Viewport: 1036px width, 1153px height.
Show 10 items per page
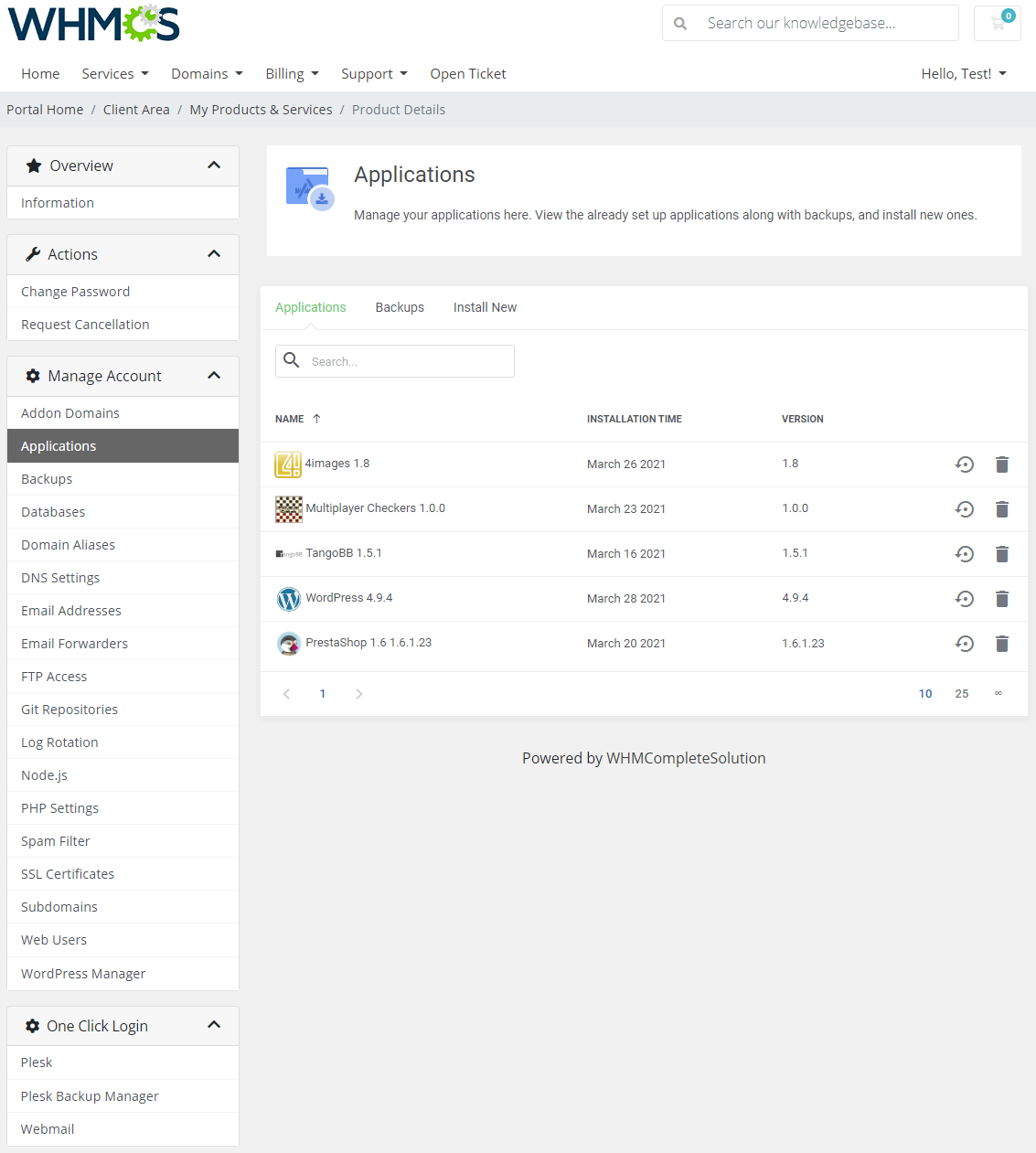tap(925, 694)
